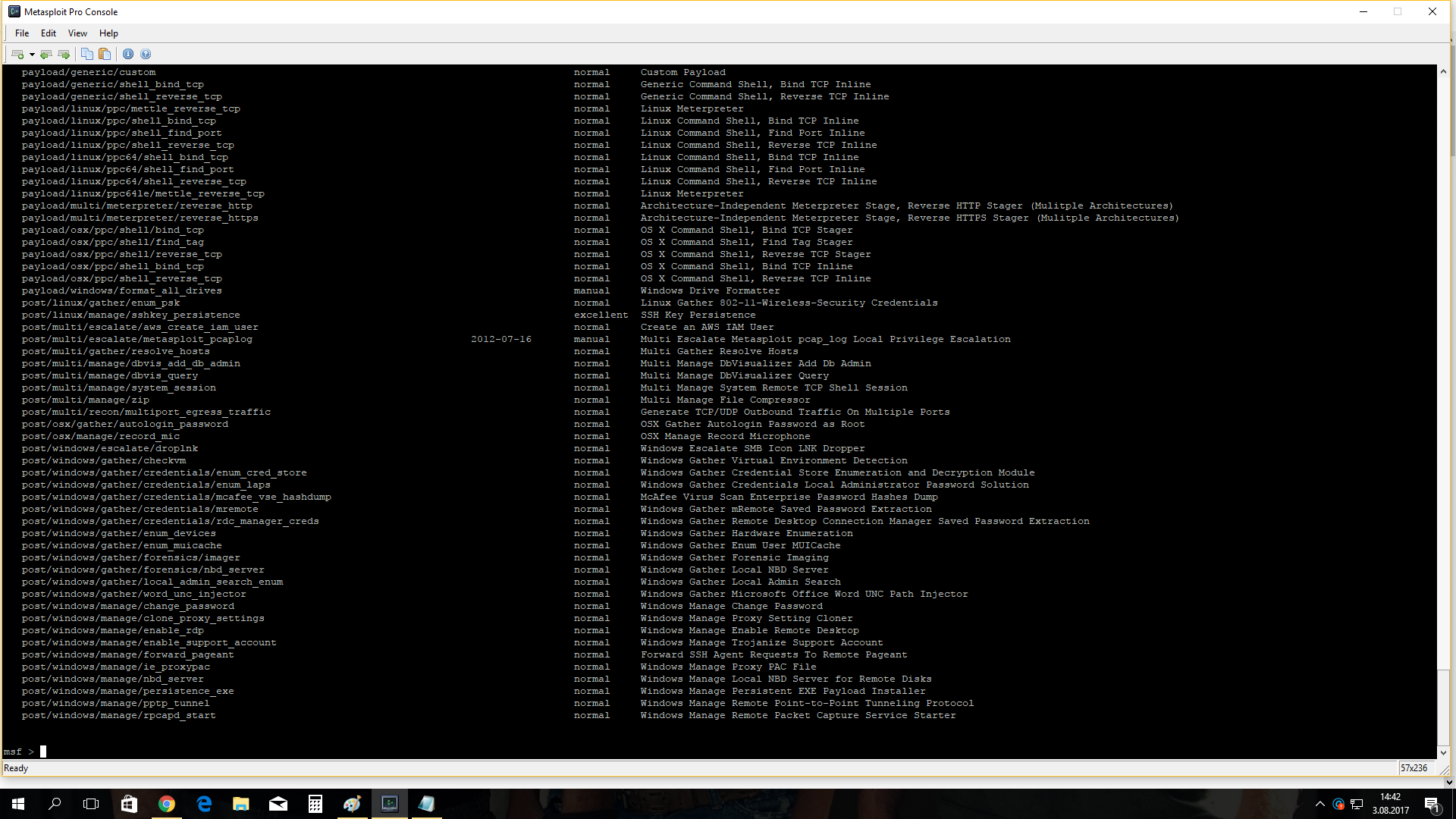Click post/windows/manage/rpcapd_start entry
Screen dimensions: 1456x819
119,716
